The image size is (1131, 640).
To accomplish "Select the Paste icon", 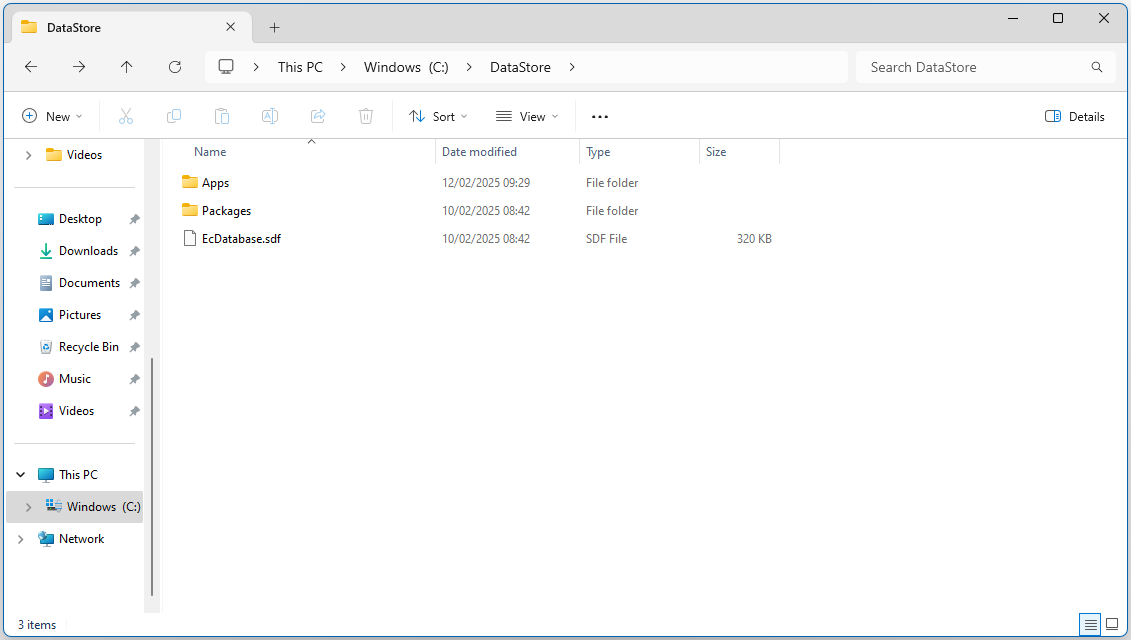I will [x=221, y=116].
